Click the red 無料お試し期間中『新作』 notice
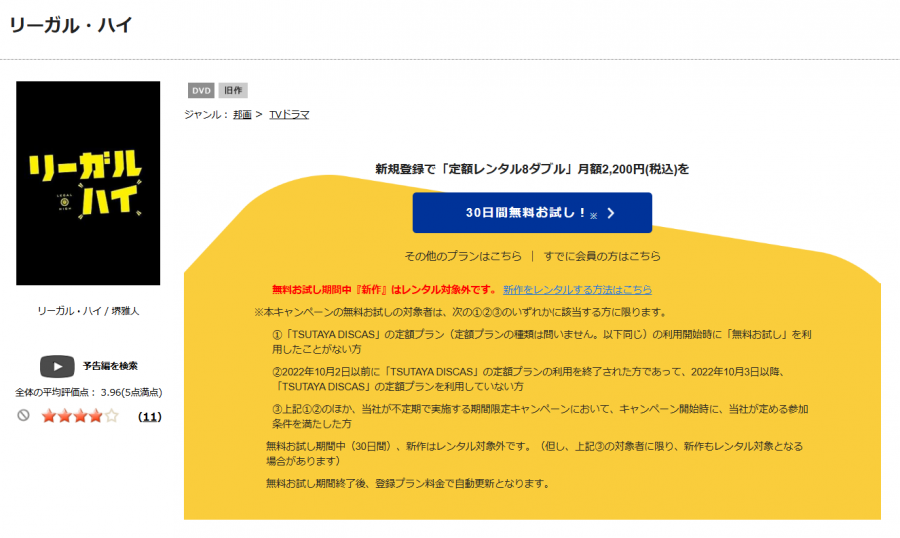The width and height of the screenshot is (900, 538). pyautogui.click(x=384, y=289)
